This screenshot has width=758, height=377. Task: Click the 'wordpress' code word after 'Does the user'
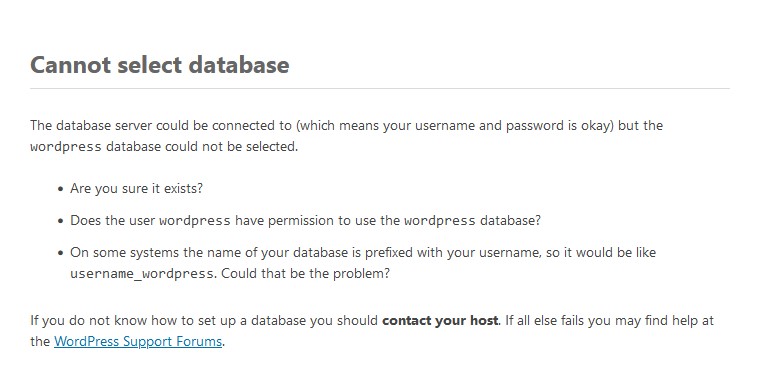(x=195, y=221)
